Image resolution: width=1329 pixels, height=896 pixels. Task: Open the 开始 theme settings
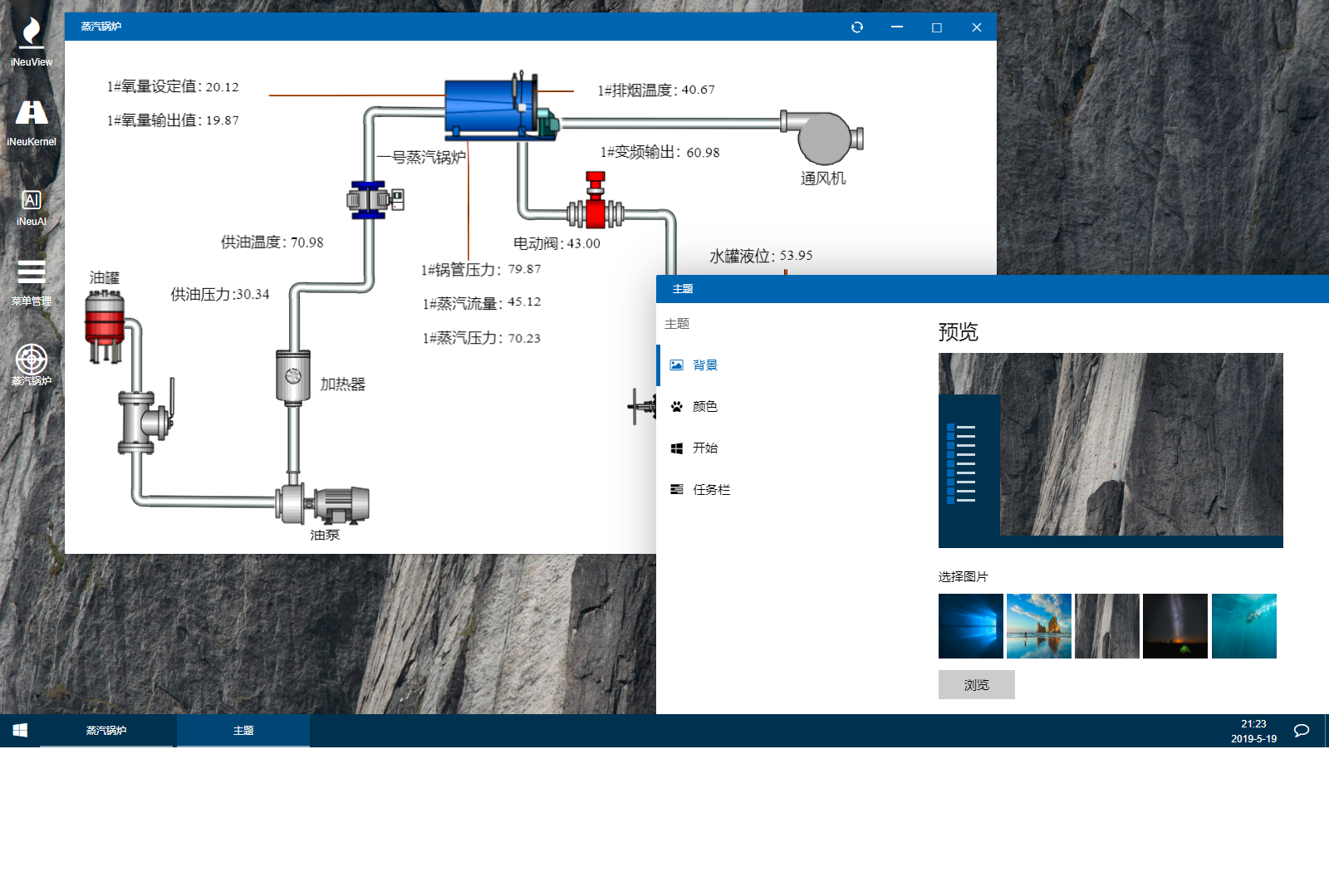click(704, 448)
